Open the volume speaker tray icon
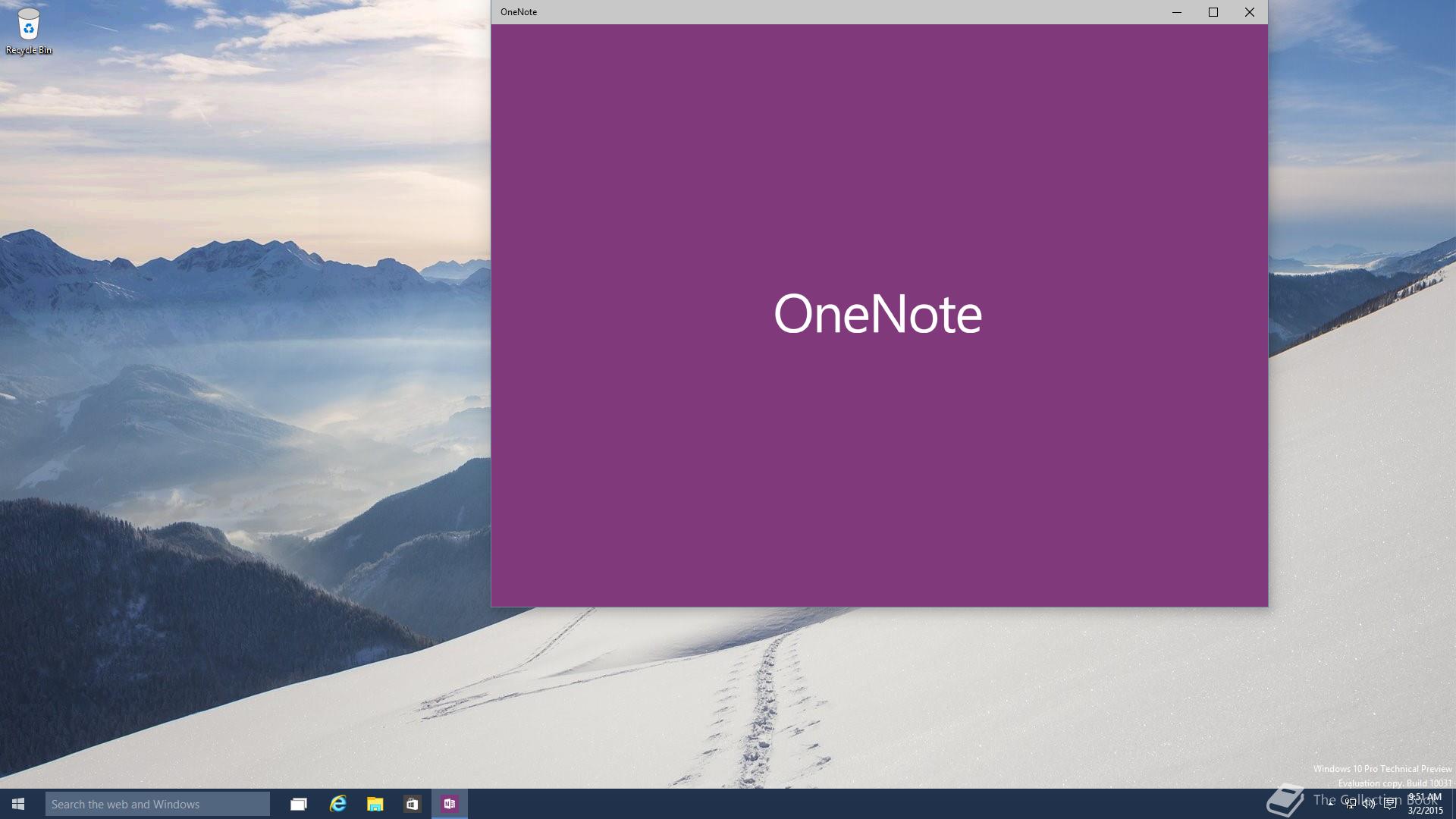 pyautogui.click(x=1370, y=804)
